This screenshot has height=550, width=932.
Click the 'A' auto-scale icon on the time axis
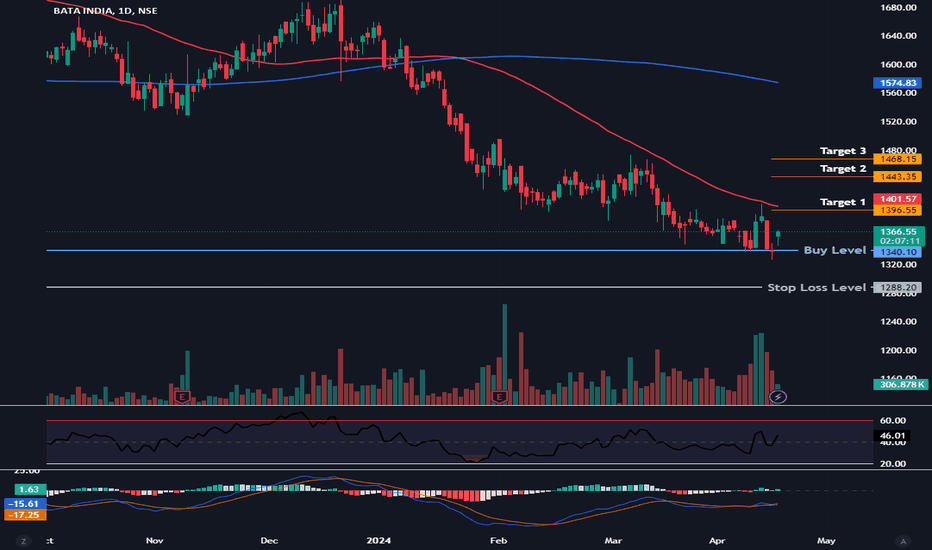(x=903, y=541)
